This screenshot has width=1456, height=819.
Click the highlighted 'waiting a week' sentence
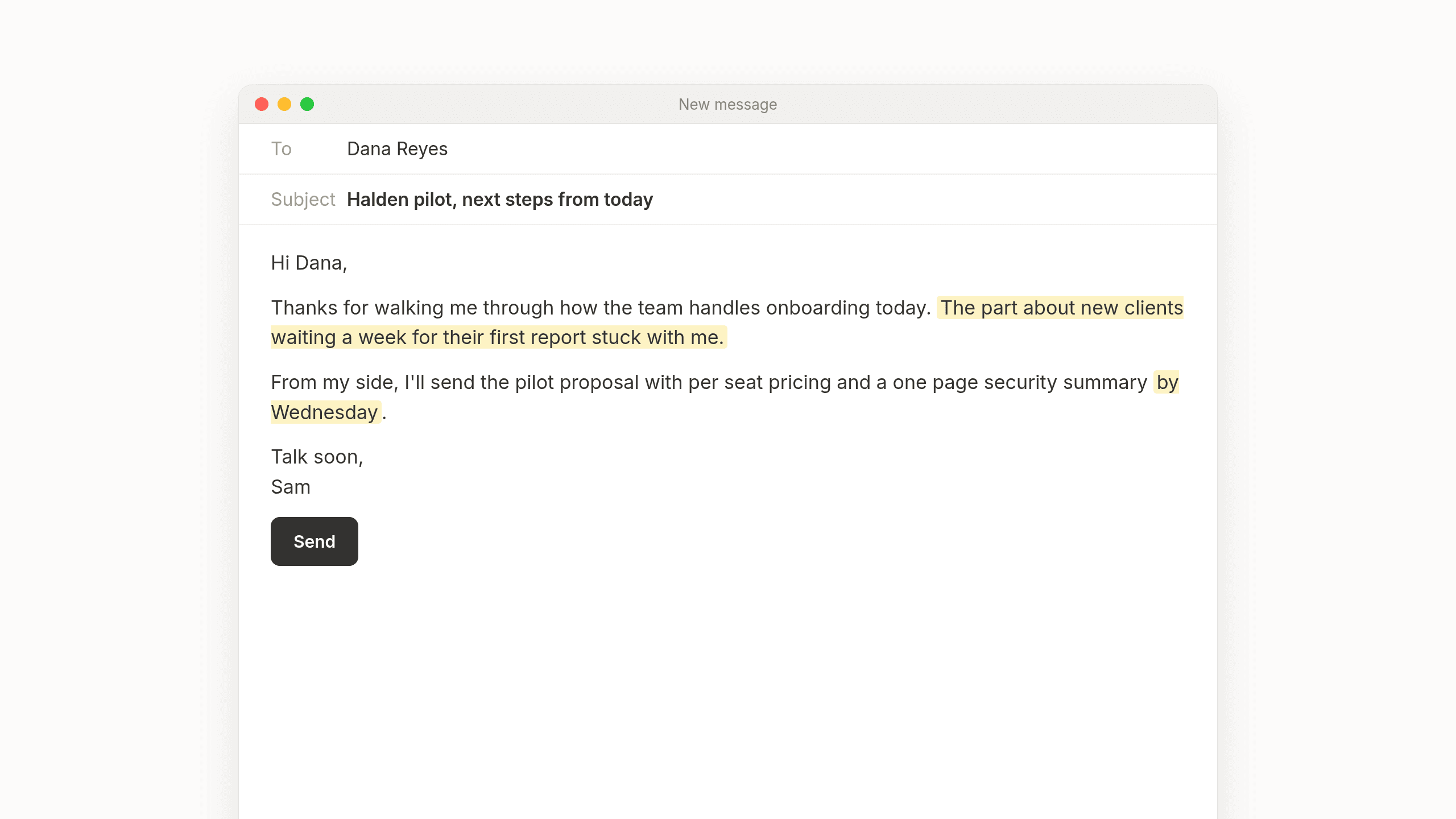point(498,337)
